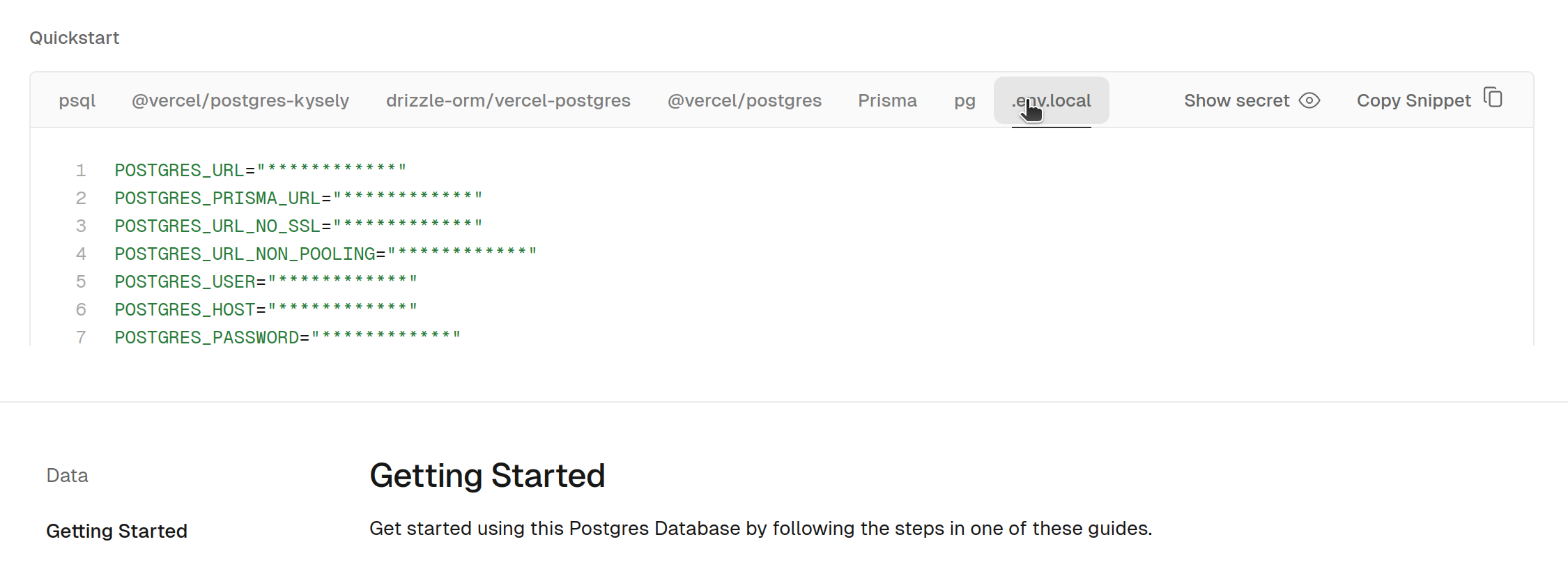Image resolution: width=1568 pixels, height=567 pixels.
Task: Select the pg tab
Action: click(964, 100)
